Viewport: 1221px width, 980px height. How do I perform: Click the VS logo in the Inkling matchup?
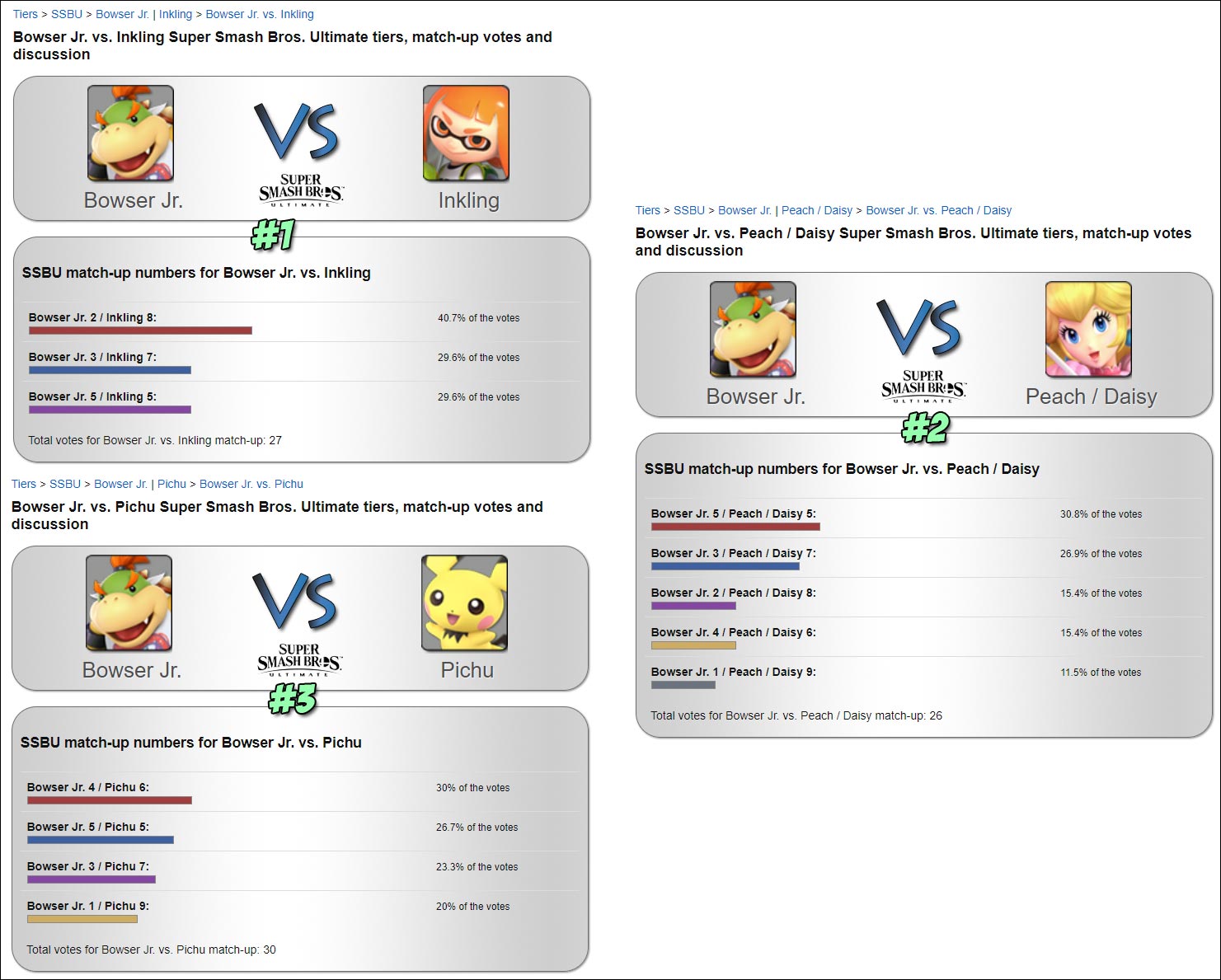(298, 130)
